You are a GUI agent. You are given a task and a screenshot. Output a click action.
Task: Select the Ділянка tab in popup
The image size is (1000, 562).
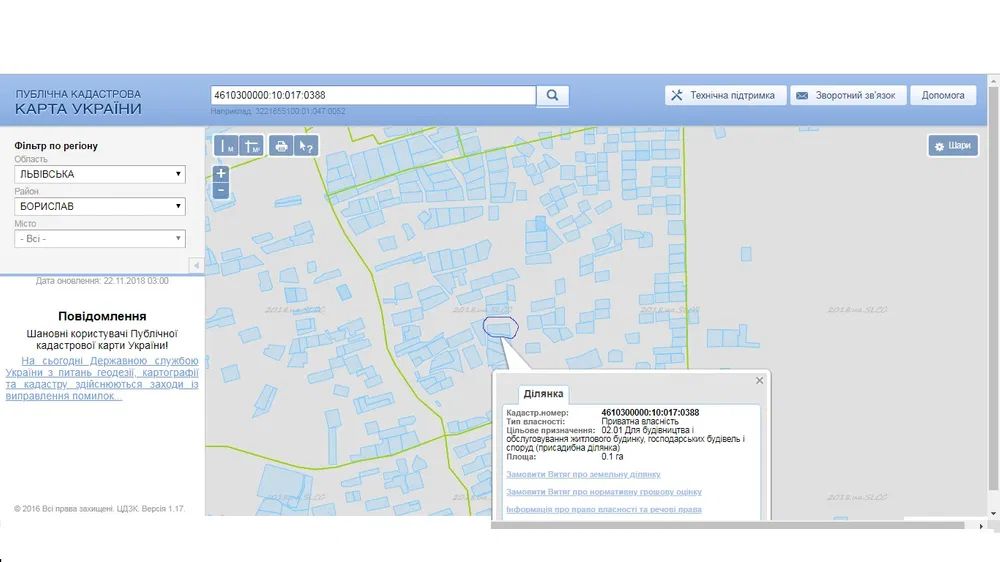click(543, 394)
